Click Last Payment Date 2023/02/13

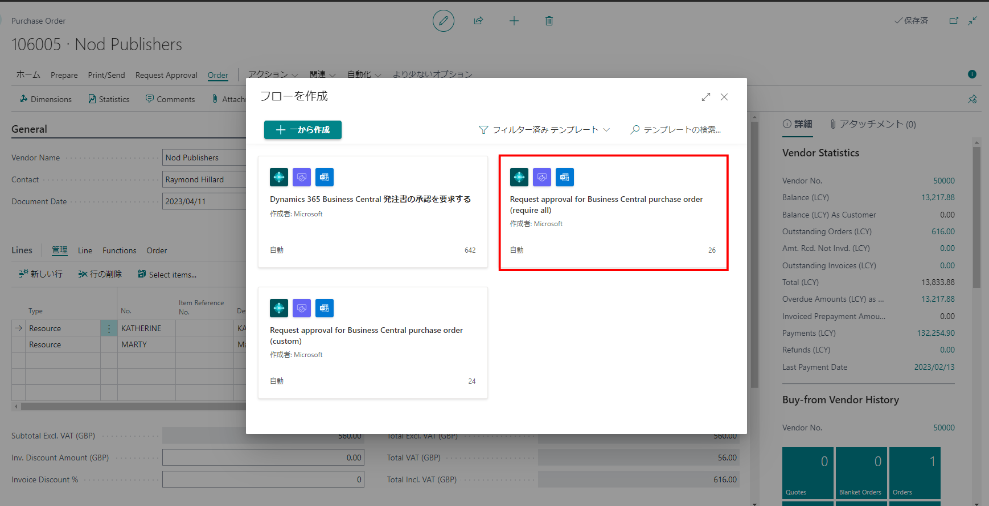[x=935, y=367]
